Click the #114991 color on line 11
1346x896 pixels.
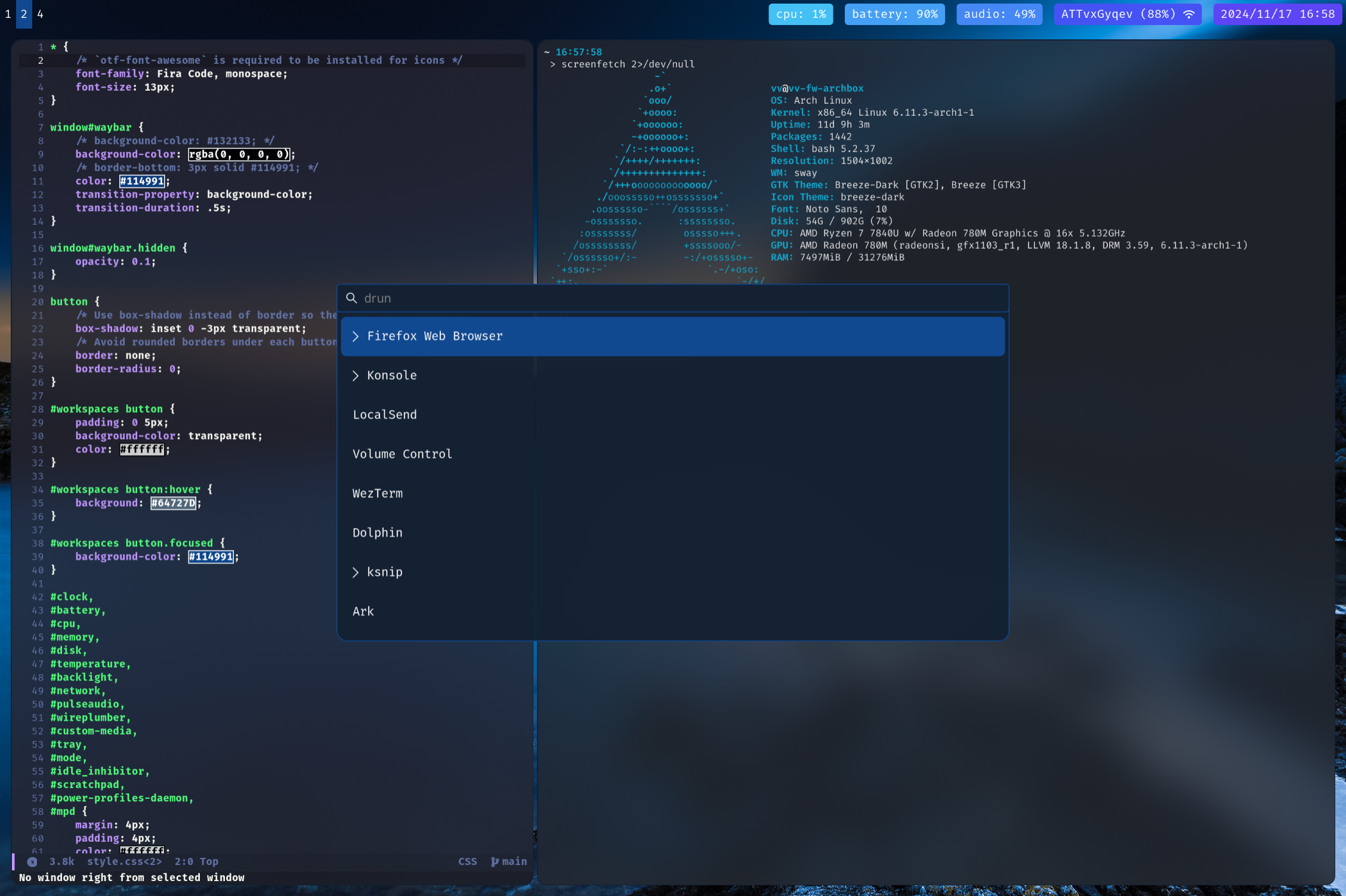click(x=142, y=181)
